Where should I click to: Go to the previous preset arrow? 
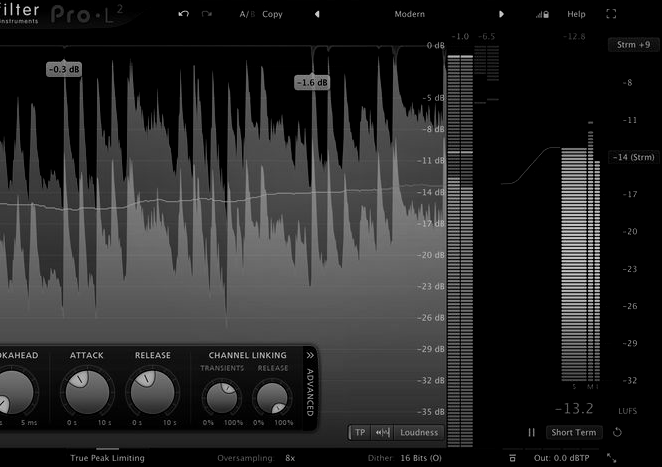pyautogui.click(x=317, y=14)
